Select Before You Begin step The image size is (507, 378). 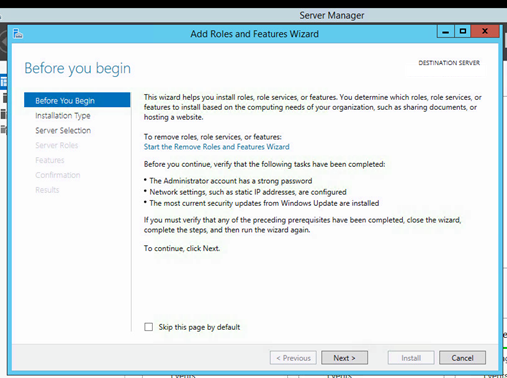[77, 100]
